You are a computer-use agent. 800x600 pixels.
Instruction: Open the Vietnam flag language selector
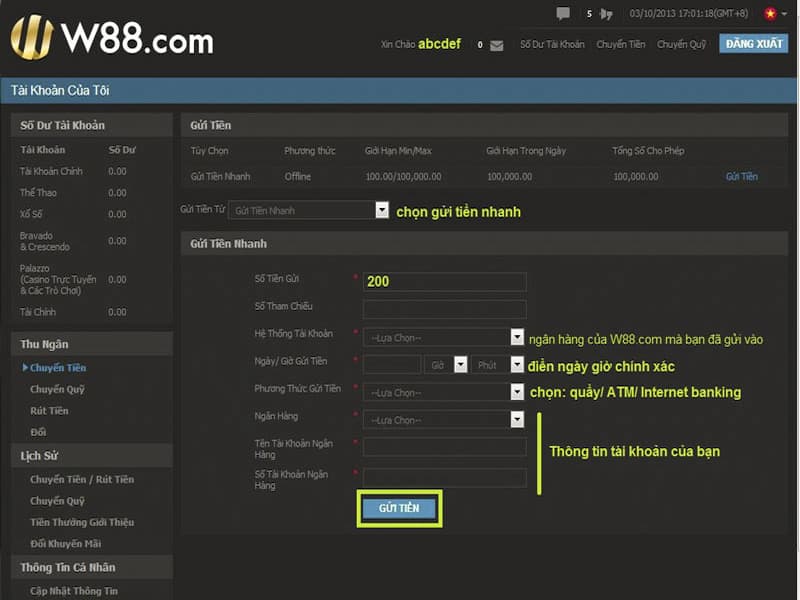pyautogui.click(x=771, y=14)
